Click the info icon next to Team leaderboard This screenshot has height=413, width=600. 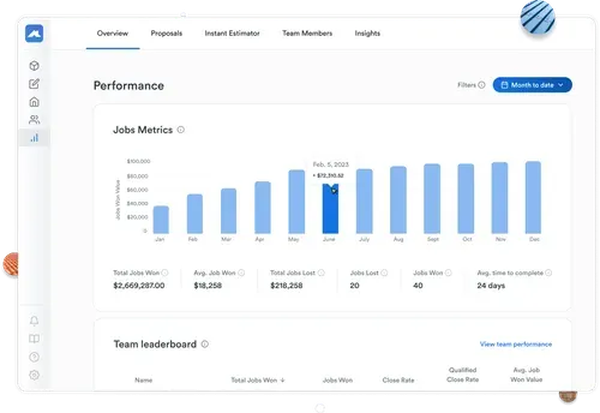[x=205, y=344]
